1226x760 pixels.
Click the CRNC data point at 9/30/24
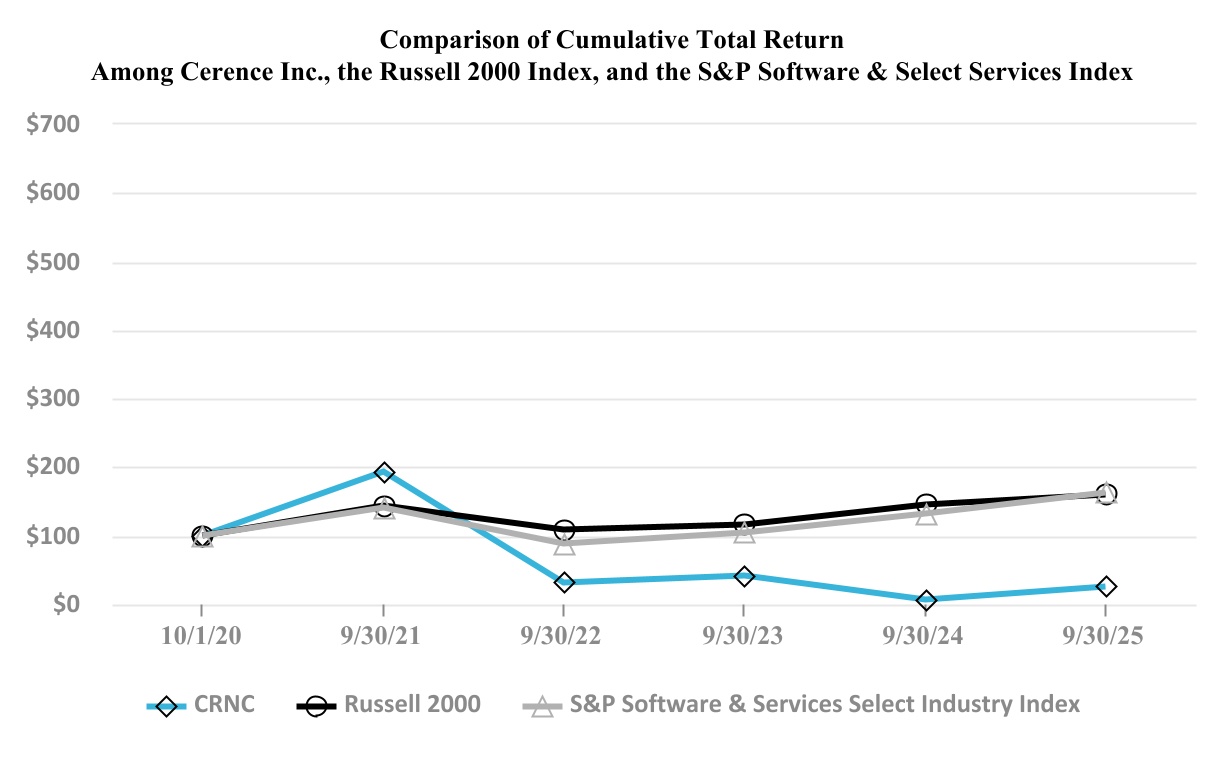point(926,600)
